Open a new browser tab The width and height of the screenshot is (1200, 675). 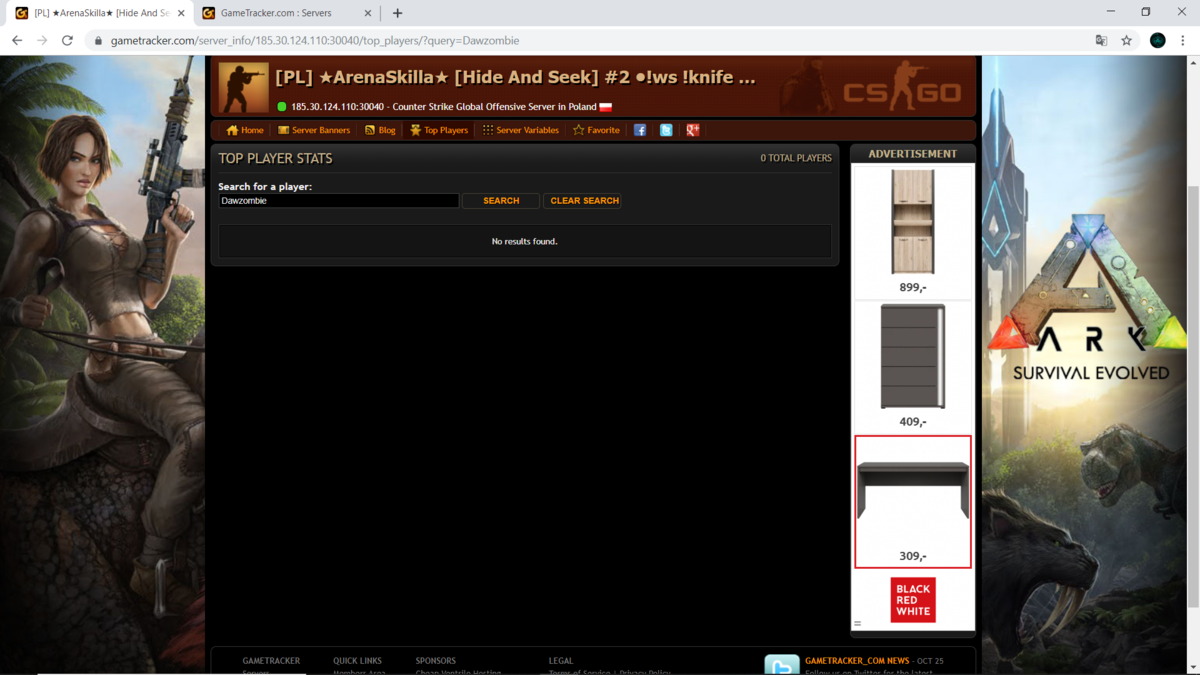point(397,13)
